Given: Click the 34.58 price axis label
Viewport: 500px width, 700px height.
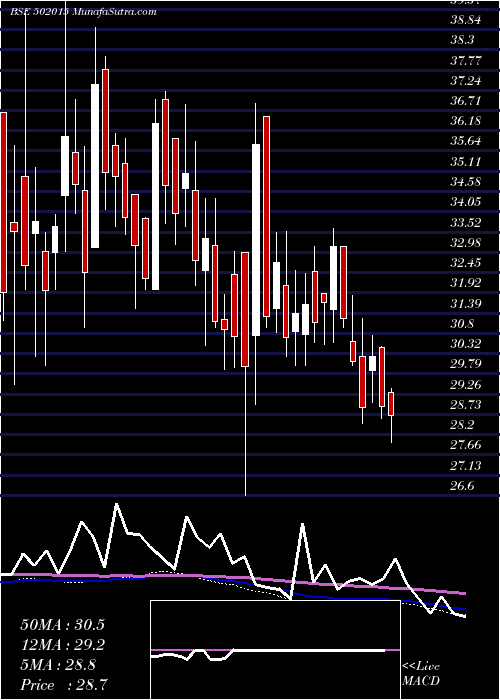Looking at the screenshot, I should [466, 182].
